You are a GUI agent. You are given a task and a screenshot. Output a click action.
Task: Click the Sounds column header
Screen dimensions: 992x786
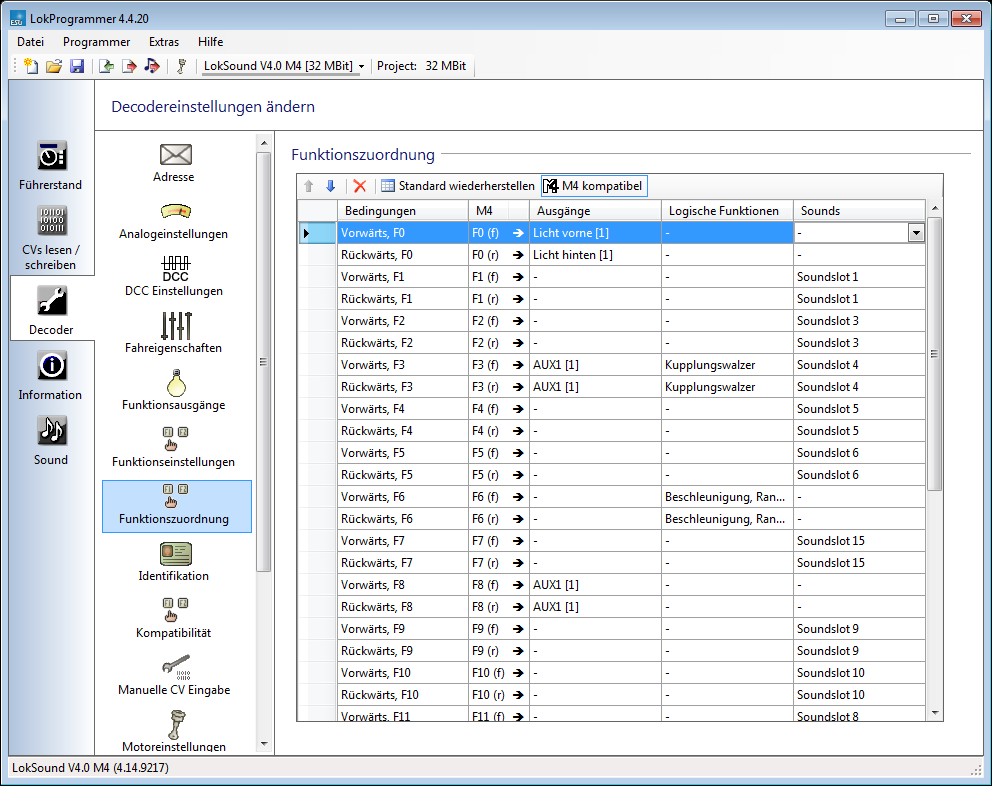pos(859,211)
